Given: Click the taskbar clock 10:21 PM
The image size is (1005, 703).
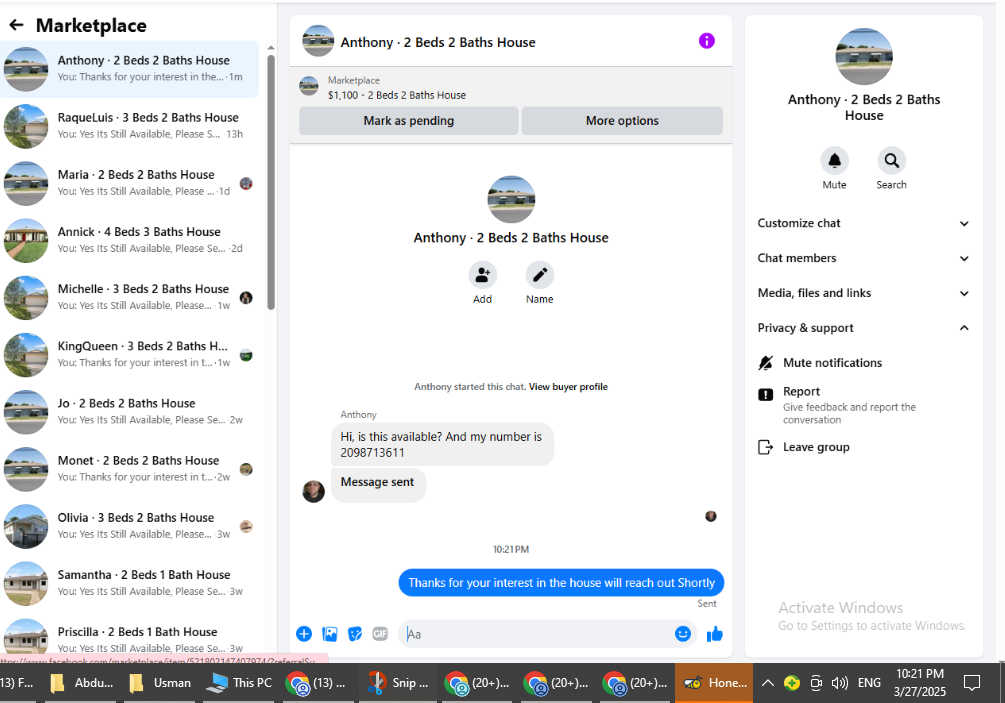Looking at the screenshot, I should coord(920,682).
